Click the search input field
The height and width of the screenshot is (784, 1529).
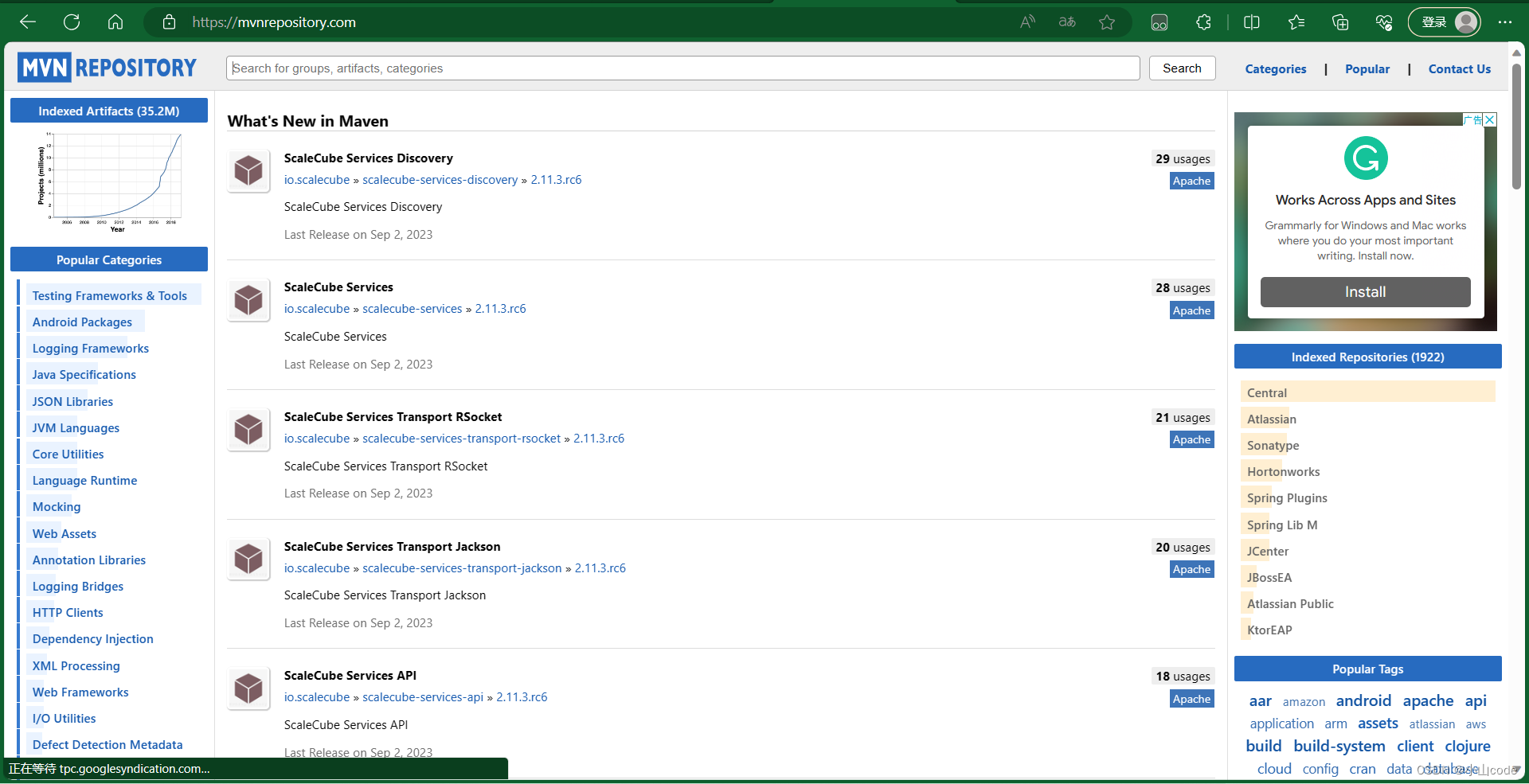(x=682, y=68)
